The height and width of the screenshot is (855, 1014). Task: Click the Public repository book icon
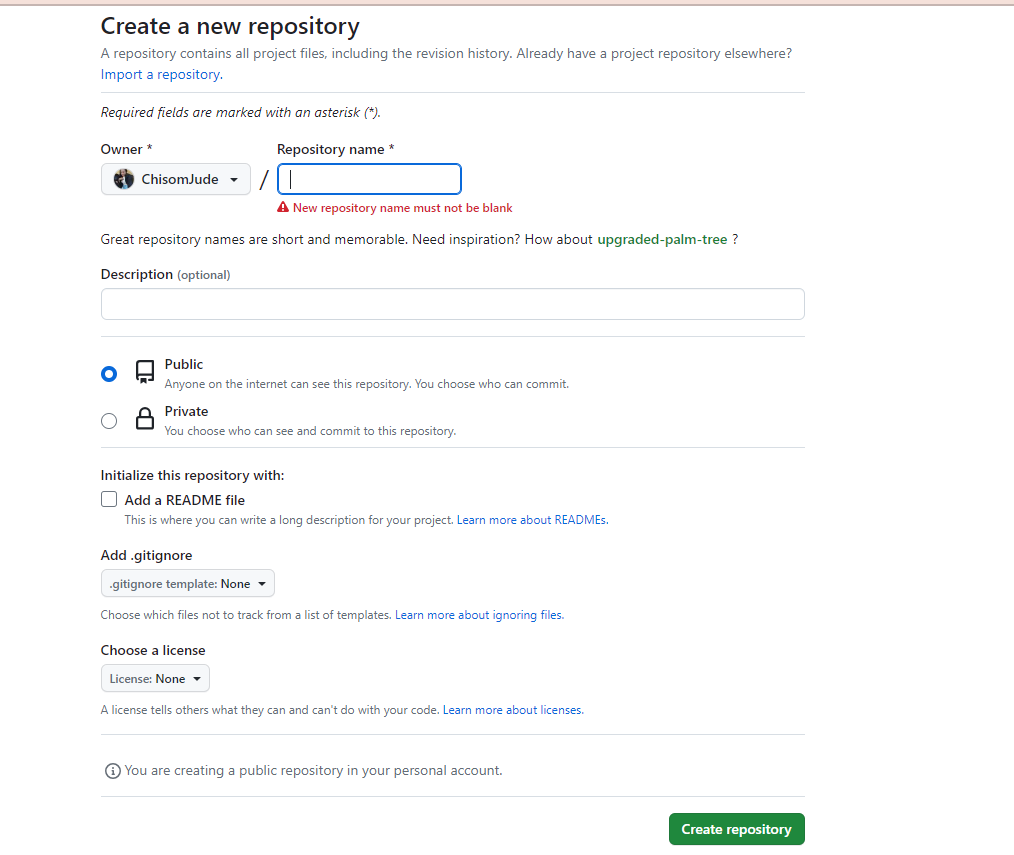coord(145,373)
